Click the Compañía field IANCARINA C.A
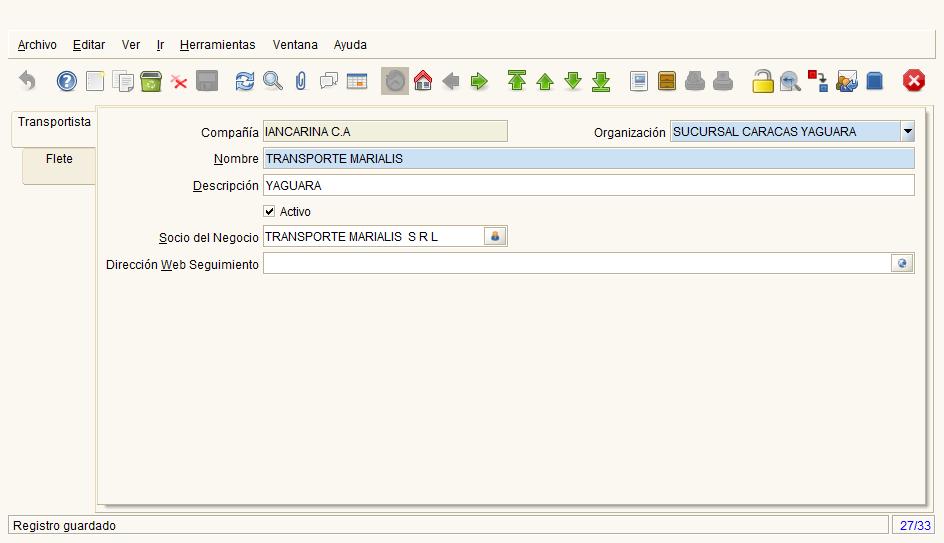This screenshot has height=543, width=944. (x=385, y=131)
